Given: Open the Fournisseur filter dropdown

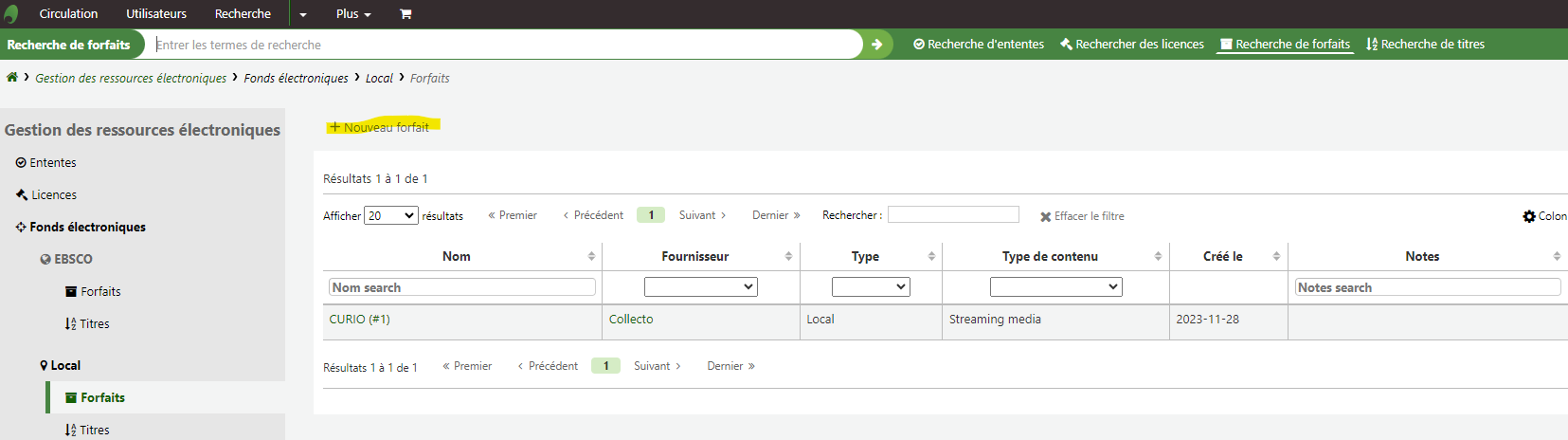Looking at the screenshot, I should click(x=701, y=286).
